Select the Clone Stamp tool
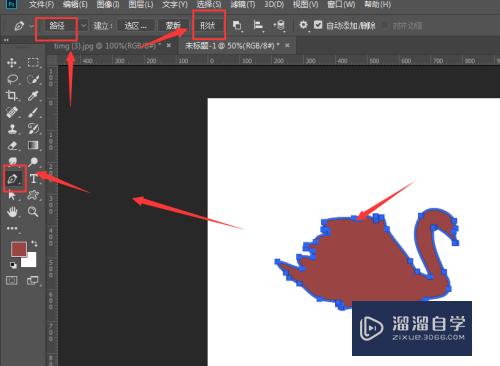 (12, 129)
